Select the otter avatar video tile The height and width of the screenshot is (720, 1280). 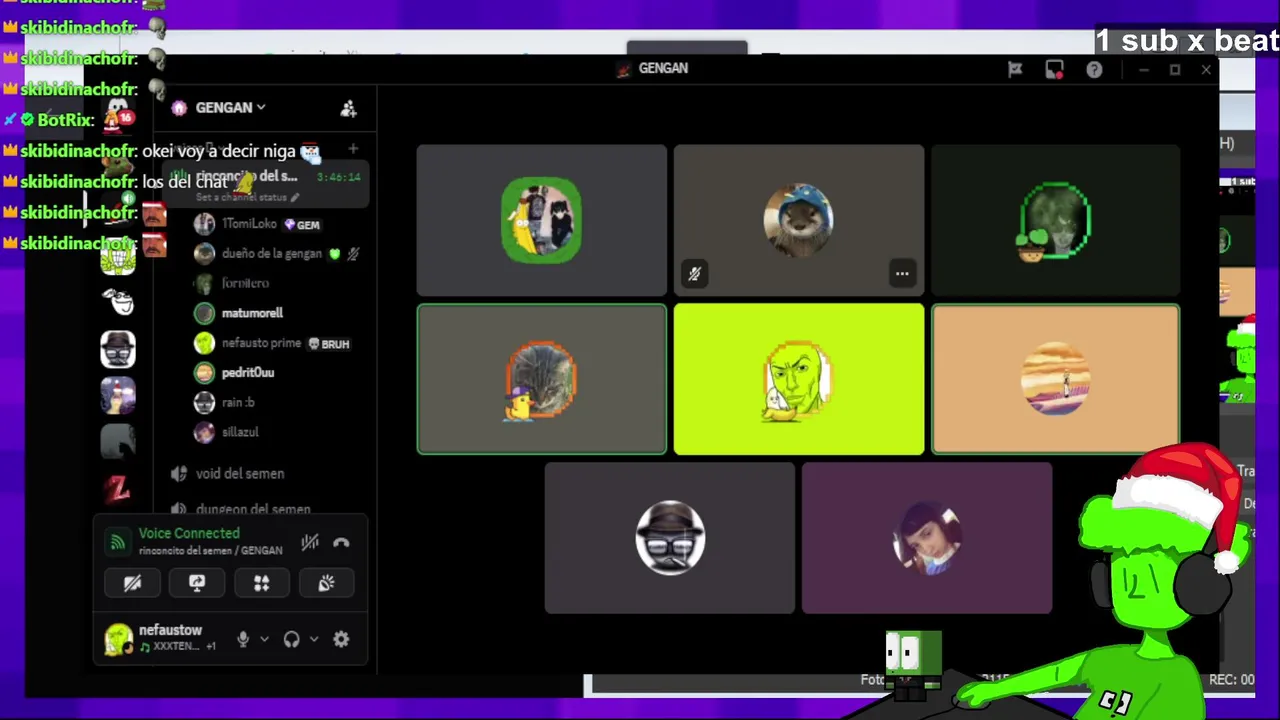(799, 220)
